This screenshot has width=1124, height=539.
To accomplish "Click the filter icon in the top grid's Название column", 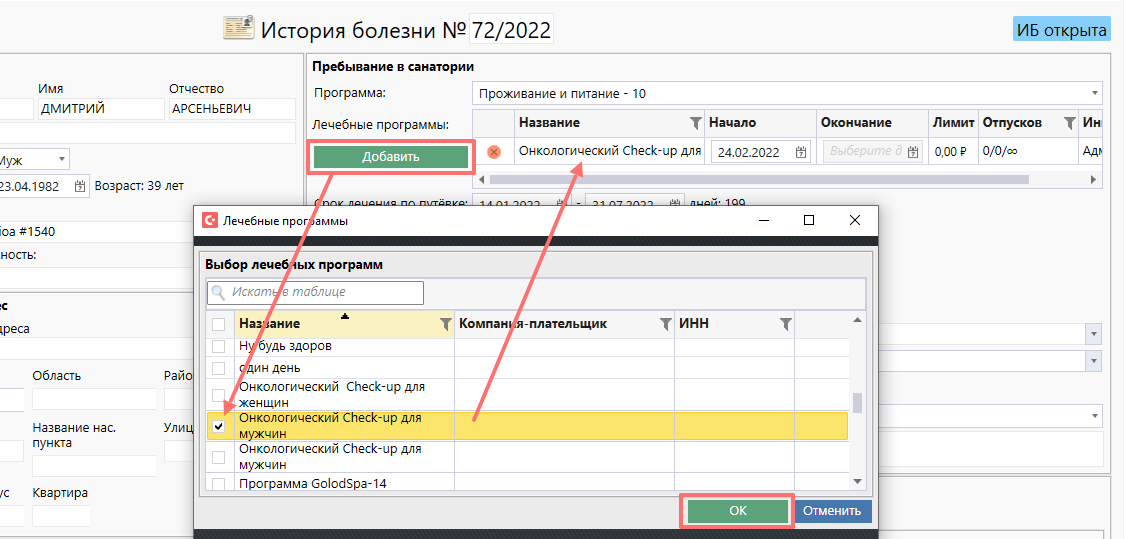I will 696,123.
